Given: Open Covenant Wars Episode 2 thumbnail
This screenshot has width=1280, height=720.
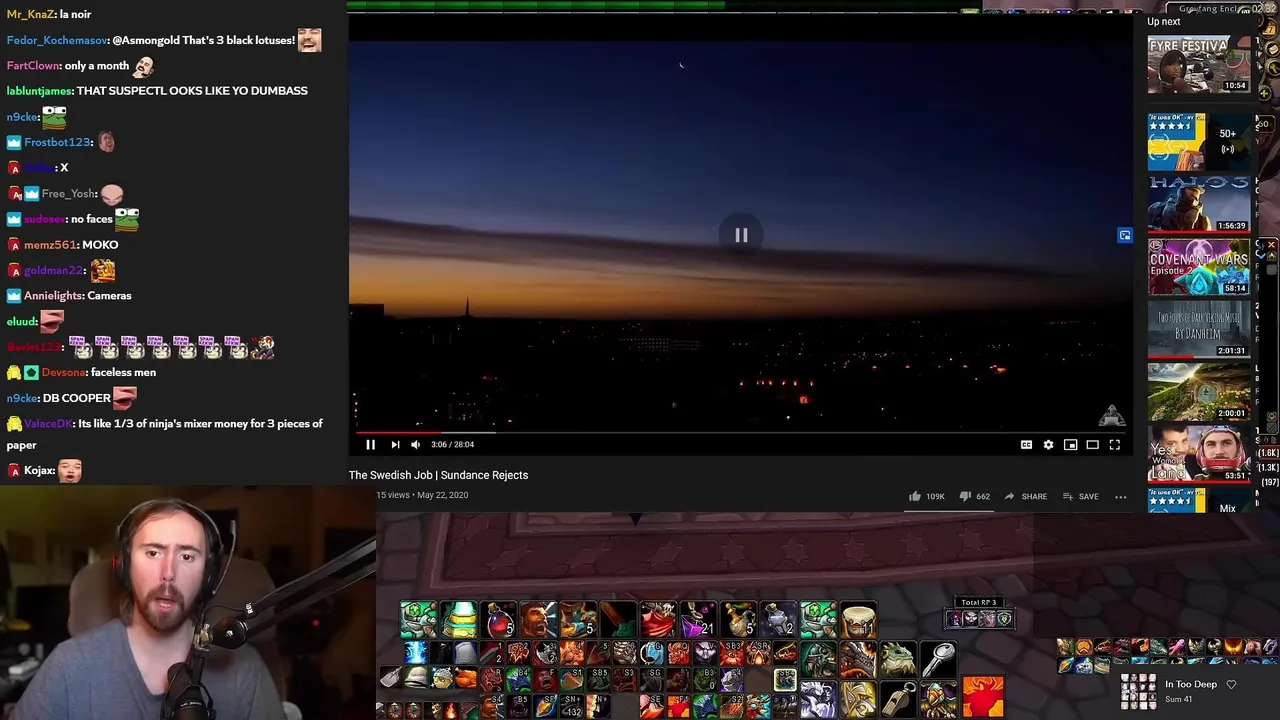Looking at the screenshot, I should coord(1198,267).
